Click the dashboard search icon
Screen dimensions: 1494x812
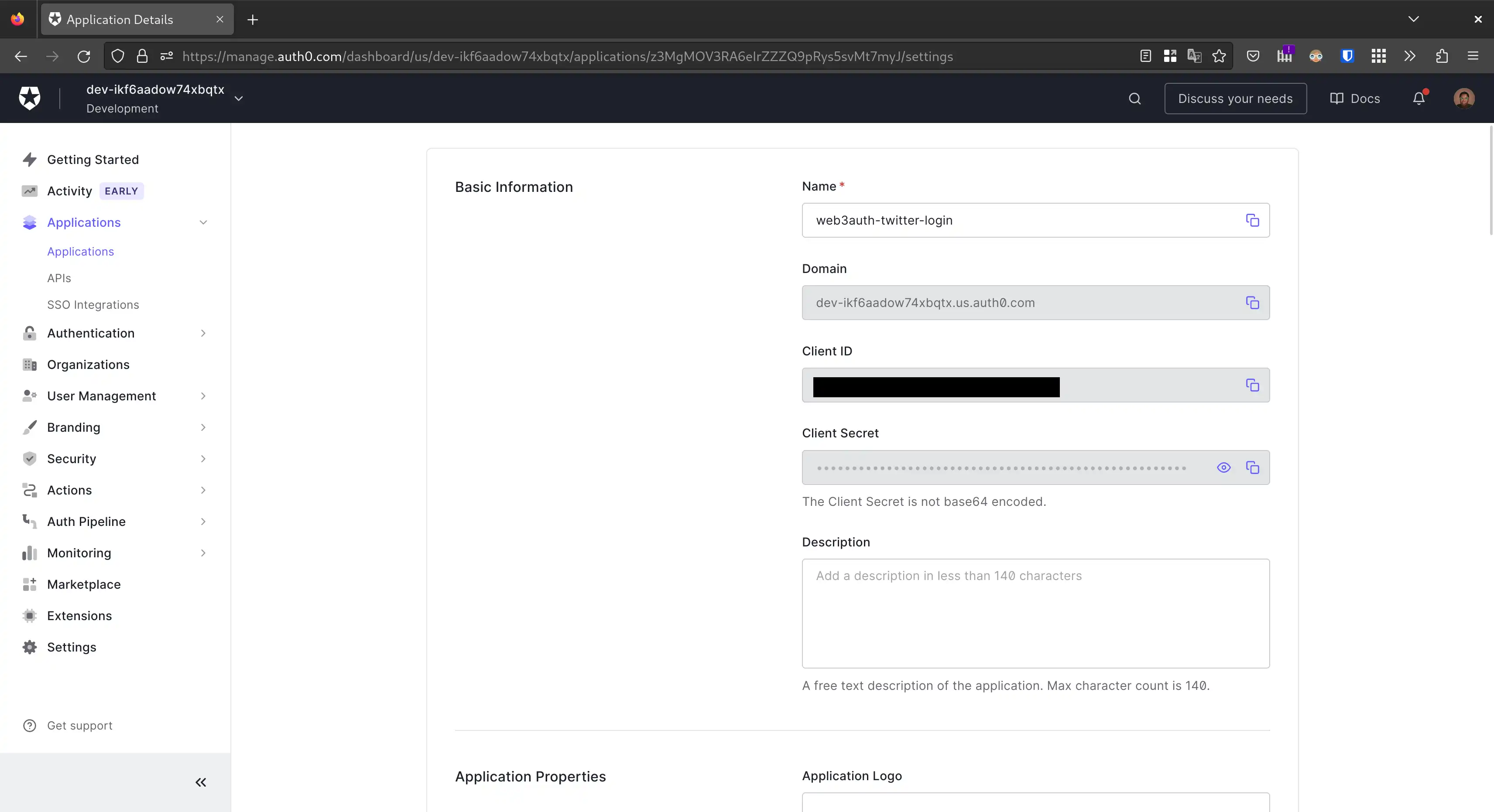[1134, 99]
